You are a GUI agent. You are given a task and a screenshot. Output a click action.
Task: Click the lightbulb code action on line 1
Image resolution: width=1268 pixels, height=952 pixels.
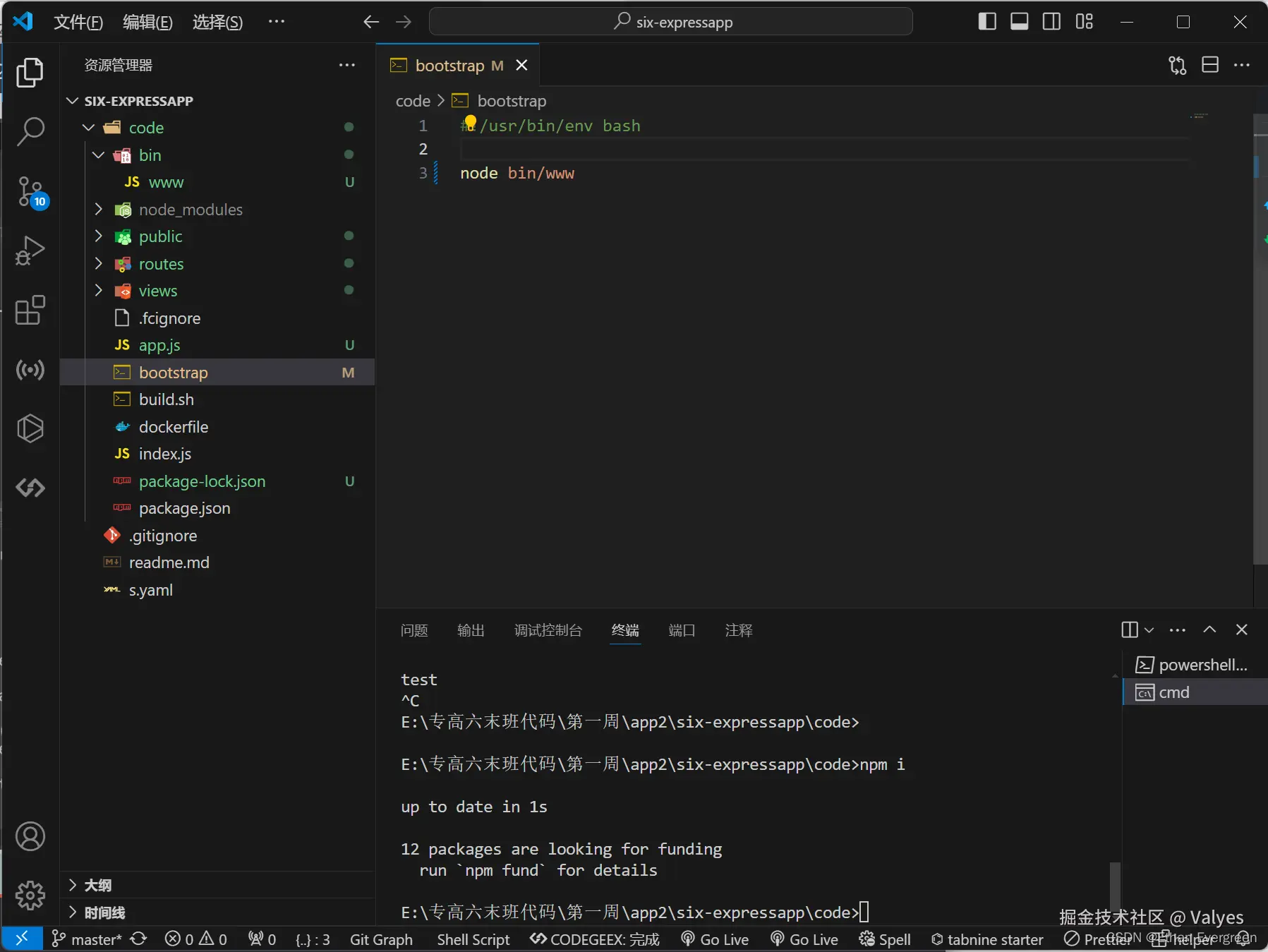click(x=470, y=123)
